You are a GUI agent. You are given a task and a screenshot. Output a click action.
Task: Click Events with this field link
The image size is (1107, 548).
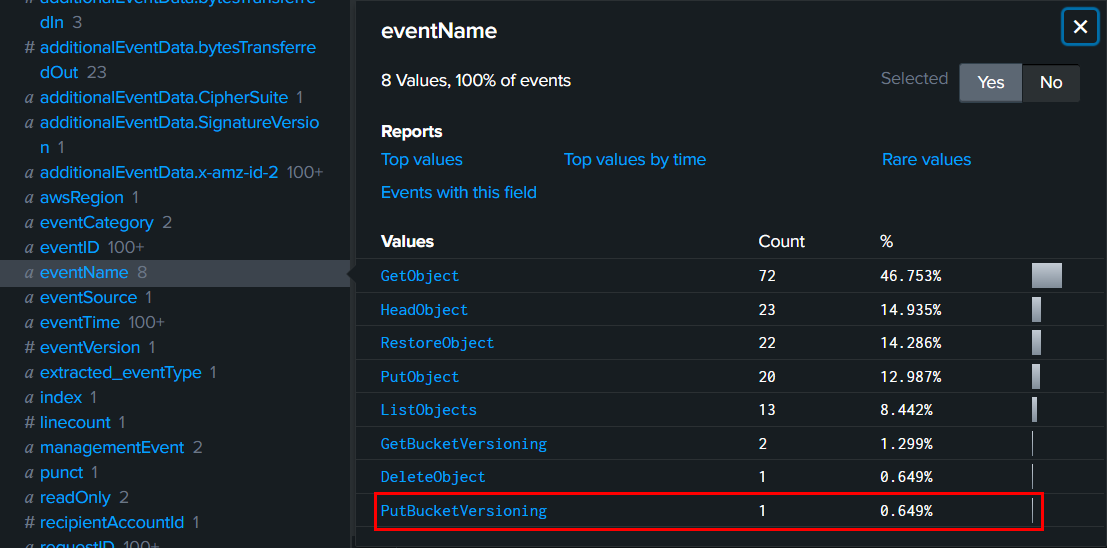click(x=458, y=192)
